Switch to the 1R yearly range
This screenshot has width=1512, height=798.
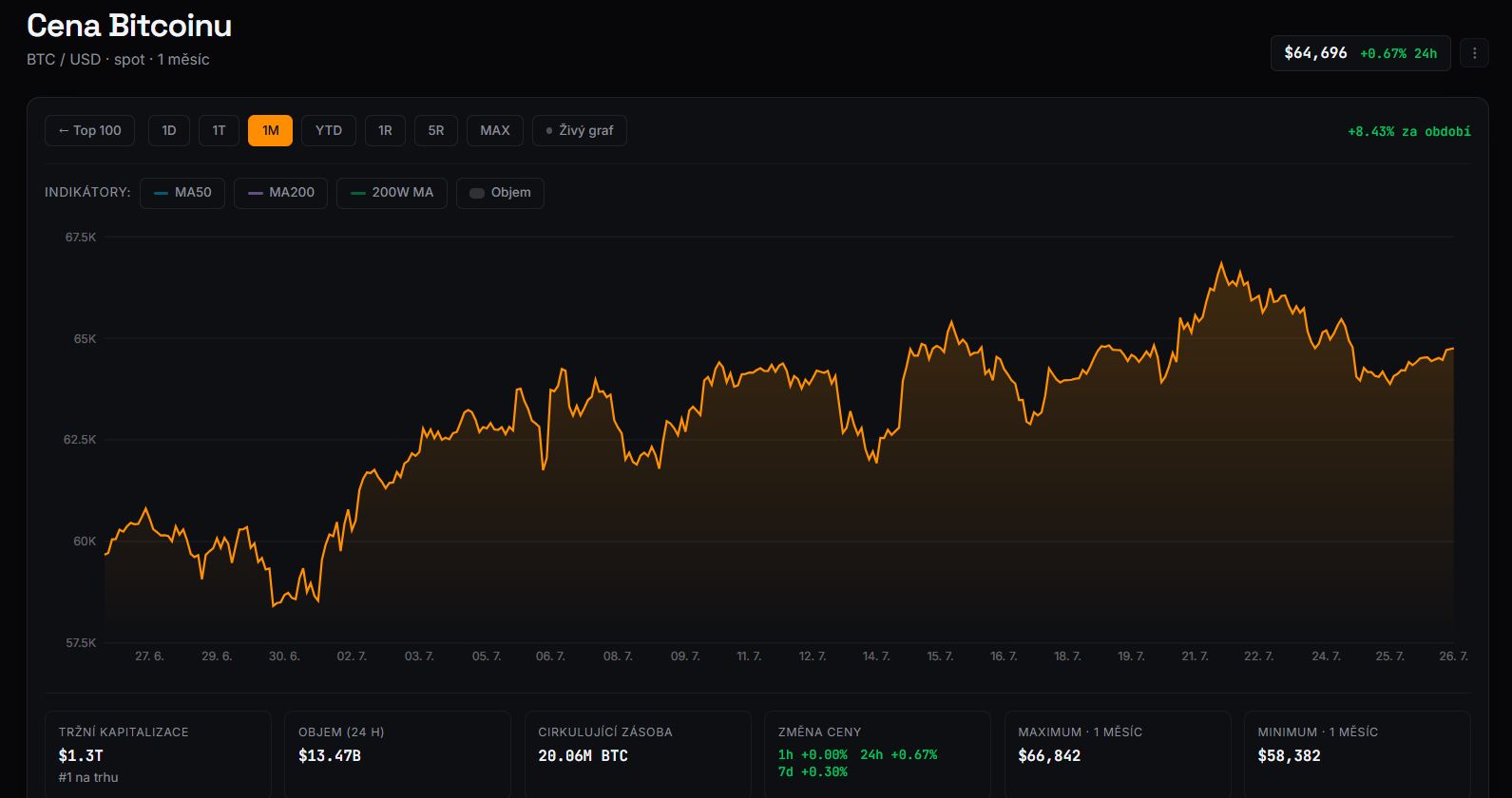[385, 131]
